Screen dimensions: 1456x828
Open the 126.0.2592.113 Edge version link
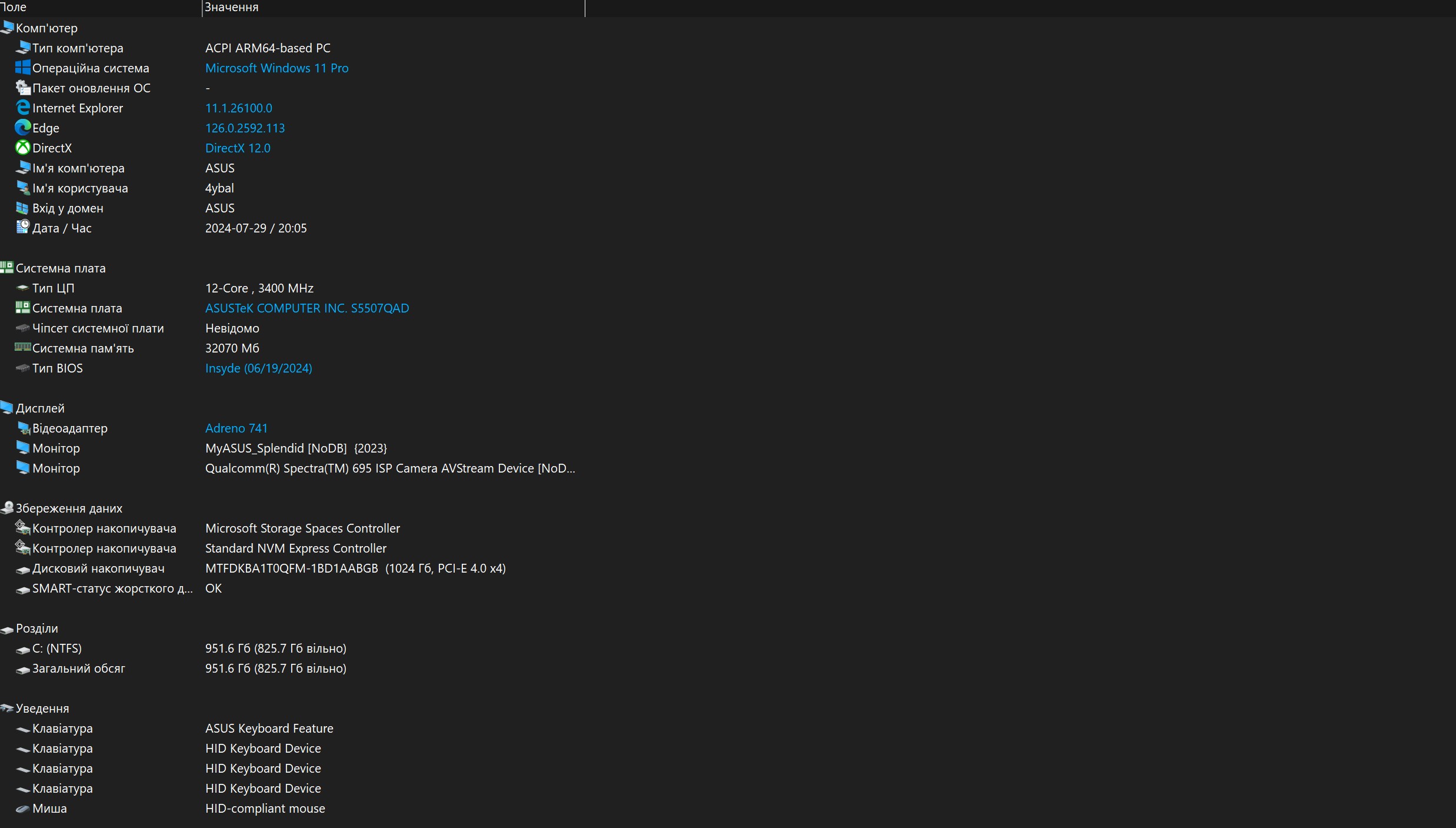245,128
